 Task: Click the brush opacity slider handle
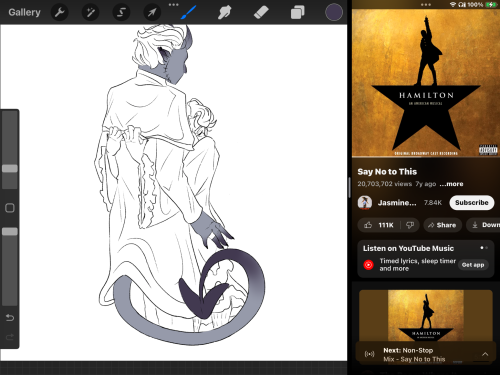(x=10, y=231)
